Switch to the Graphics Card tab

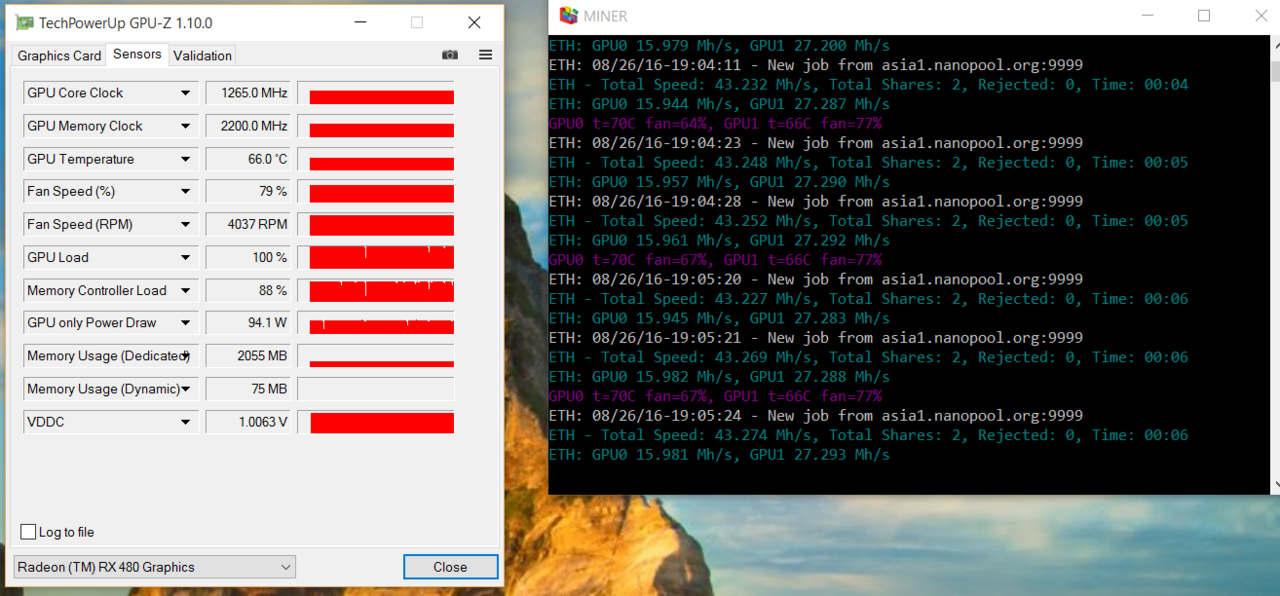pos(59,56)
